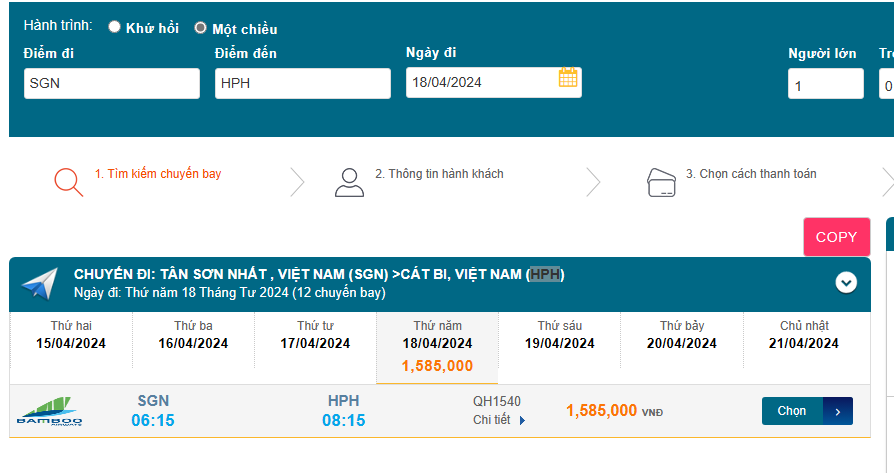Viewport: 894px width, 473px height.
Task: Click the Điểm đến input containing HPH
Action: [302, 83]
